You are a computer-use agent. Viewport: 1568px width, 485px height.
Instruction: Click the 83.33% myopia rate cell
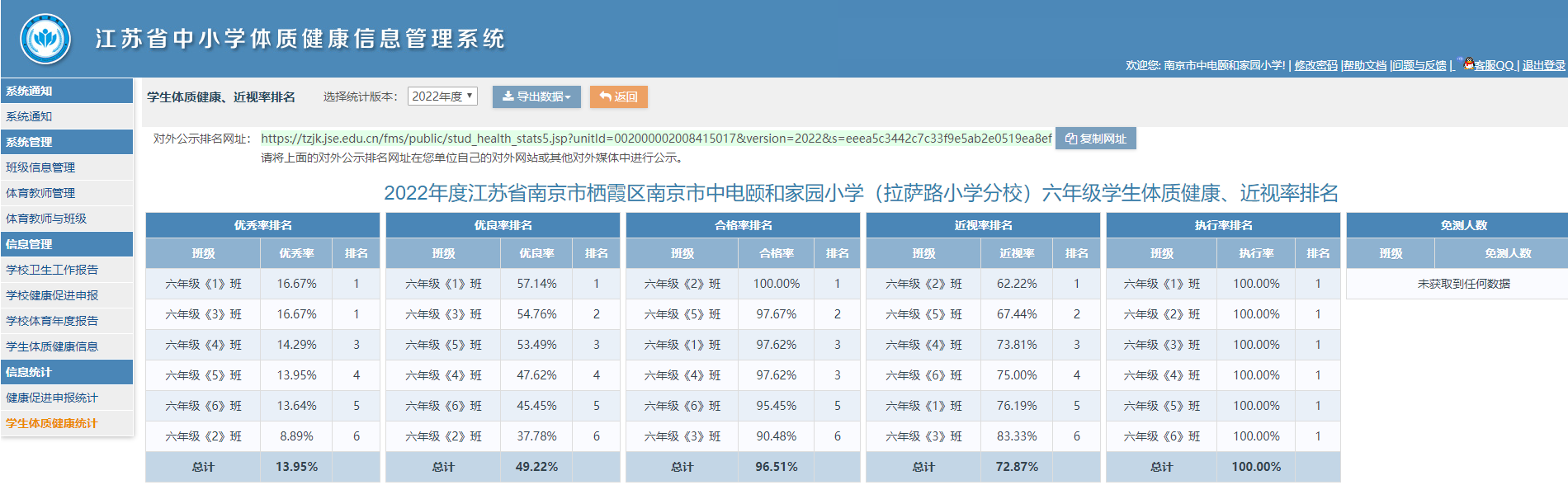pos(1017,436)
